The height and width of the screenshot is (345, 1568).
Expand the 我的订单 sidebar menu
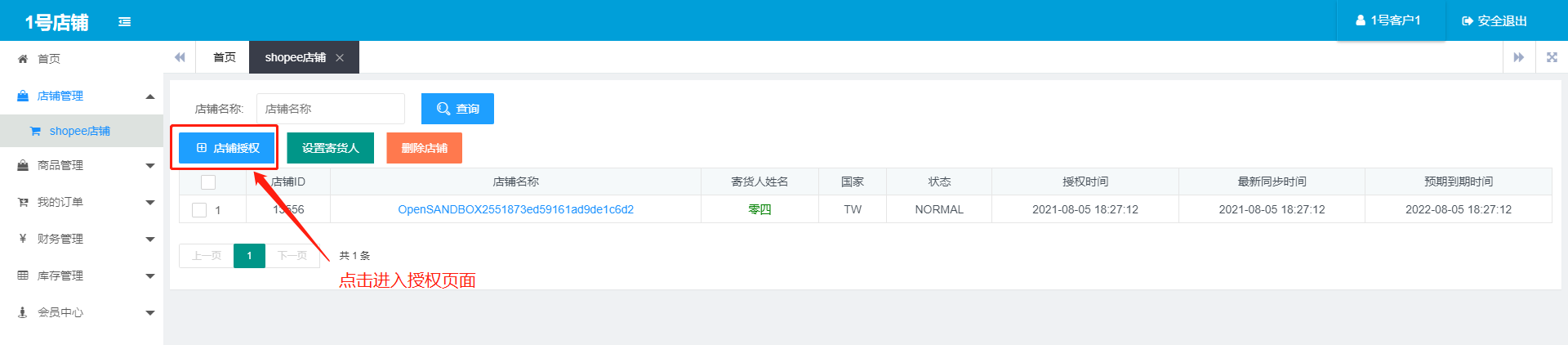150,203
